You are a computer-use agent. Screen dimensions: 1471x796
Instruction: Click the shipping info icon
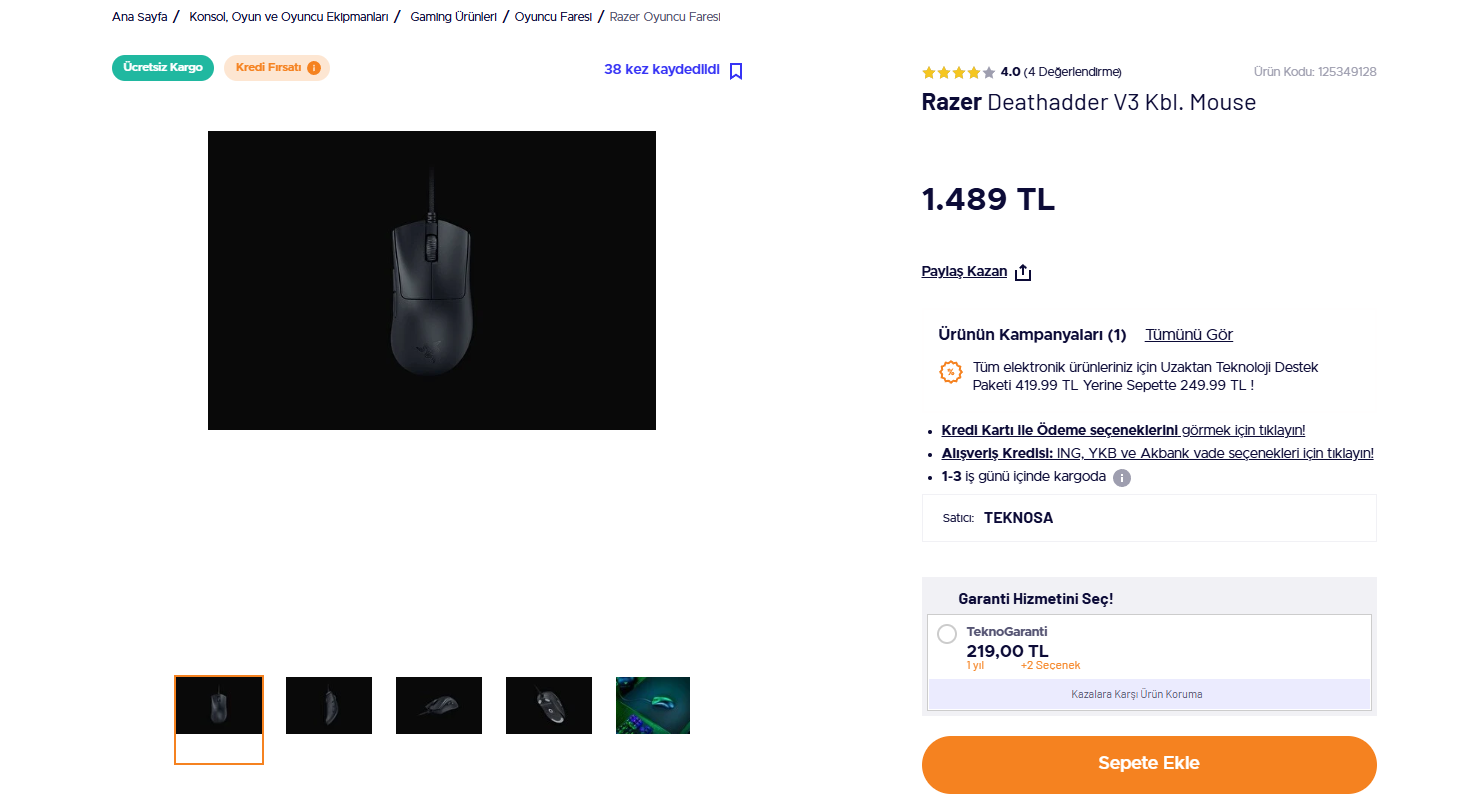(1122, 478)
